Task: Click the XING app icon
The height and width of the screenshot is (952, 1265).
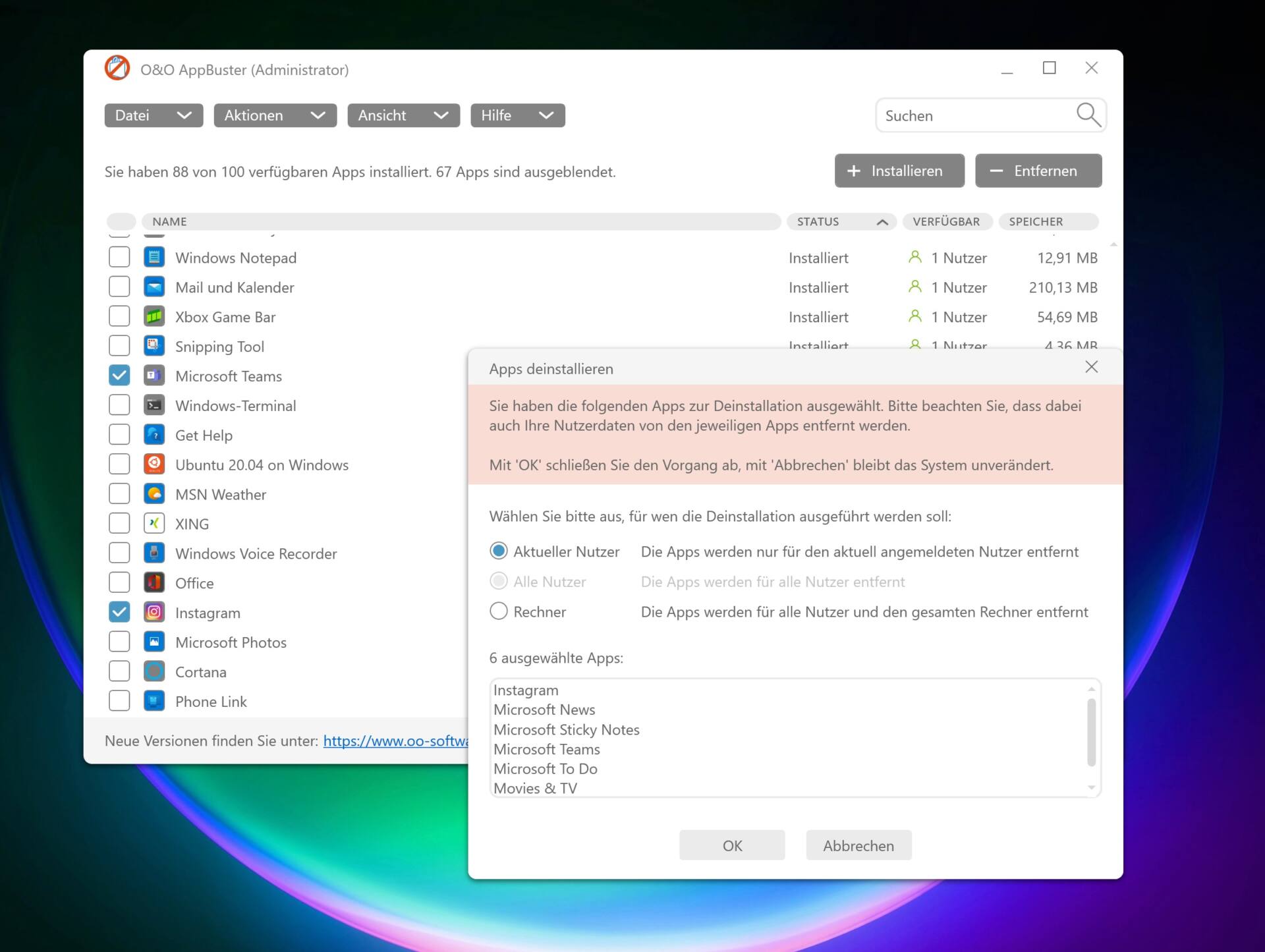Action: 154,524
